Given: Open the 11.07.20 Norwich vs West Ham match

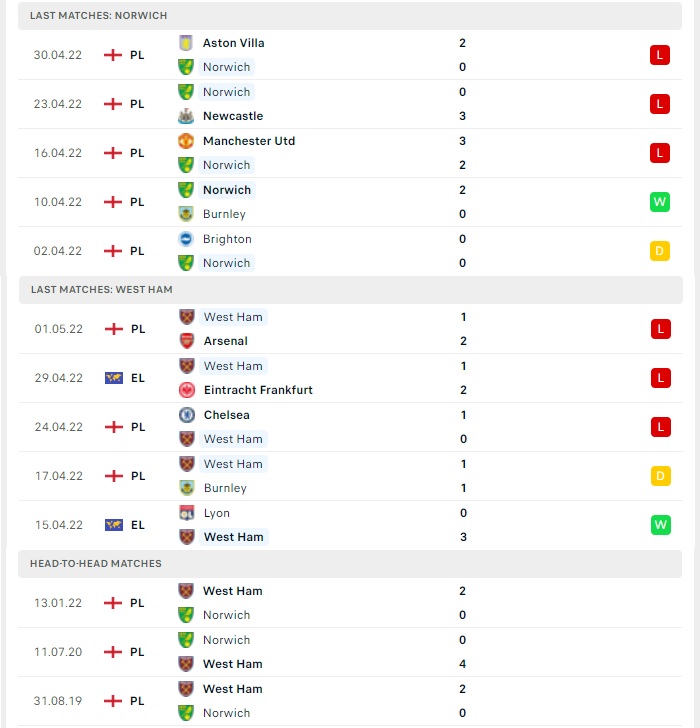Looking at the screenshot, I should [x=350, y=652].
